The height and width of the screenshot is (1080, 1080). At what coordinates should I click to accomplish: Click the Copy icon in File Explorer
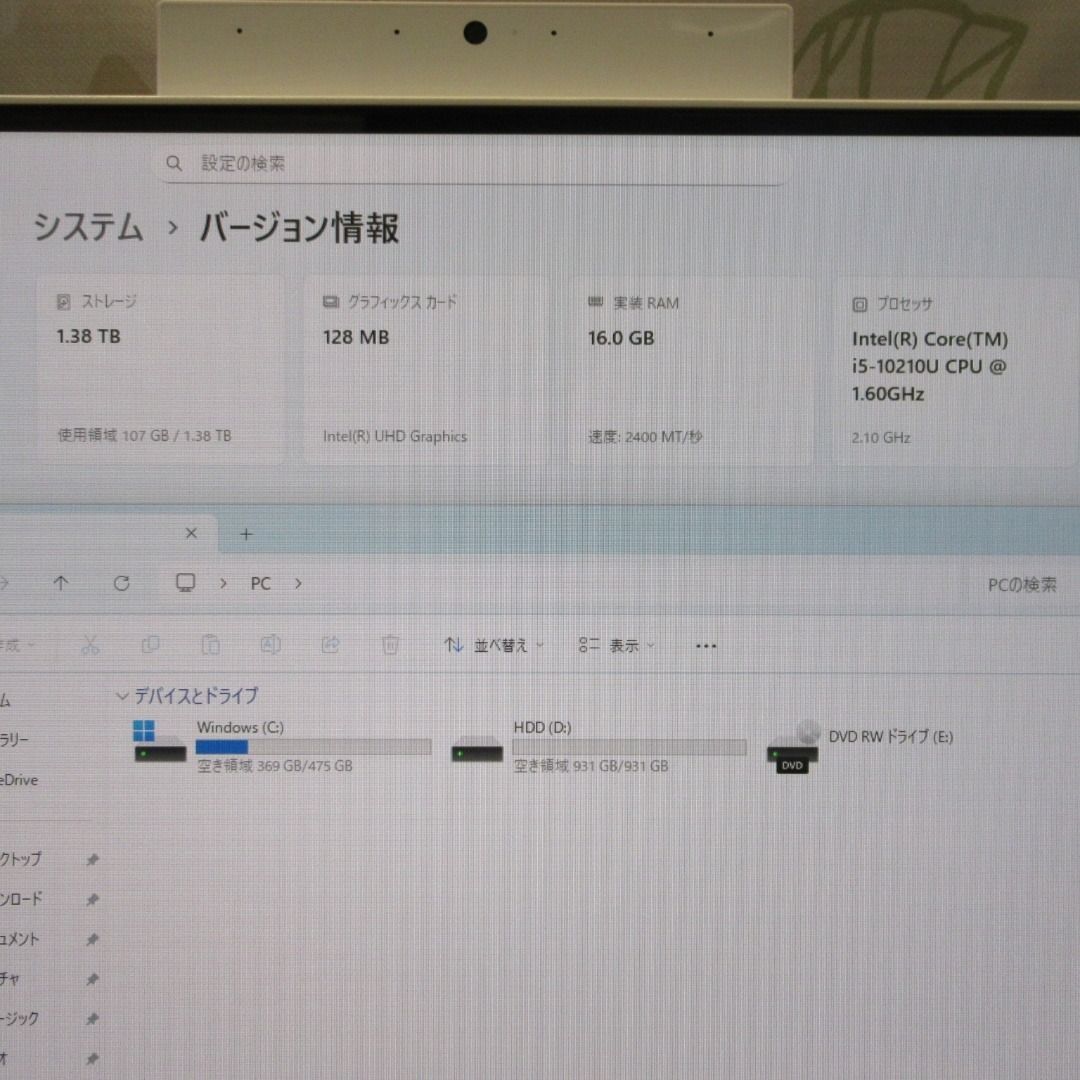coord(151,645)
